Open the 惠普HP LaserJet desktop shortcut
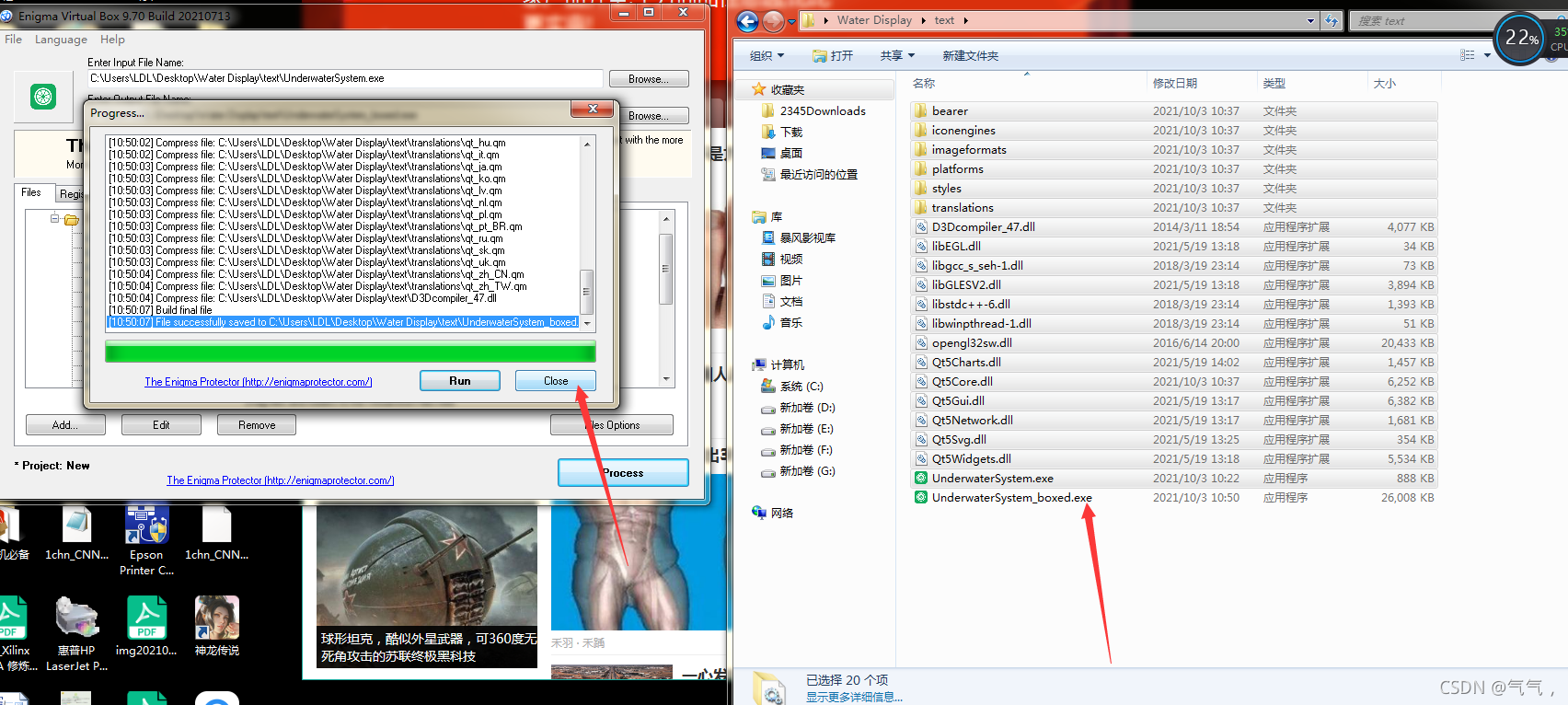1568x705 pixels. [x=77, y=633]
